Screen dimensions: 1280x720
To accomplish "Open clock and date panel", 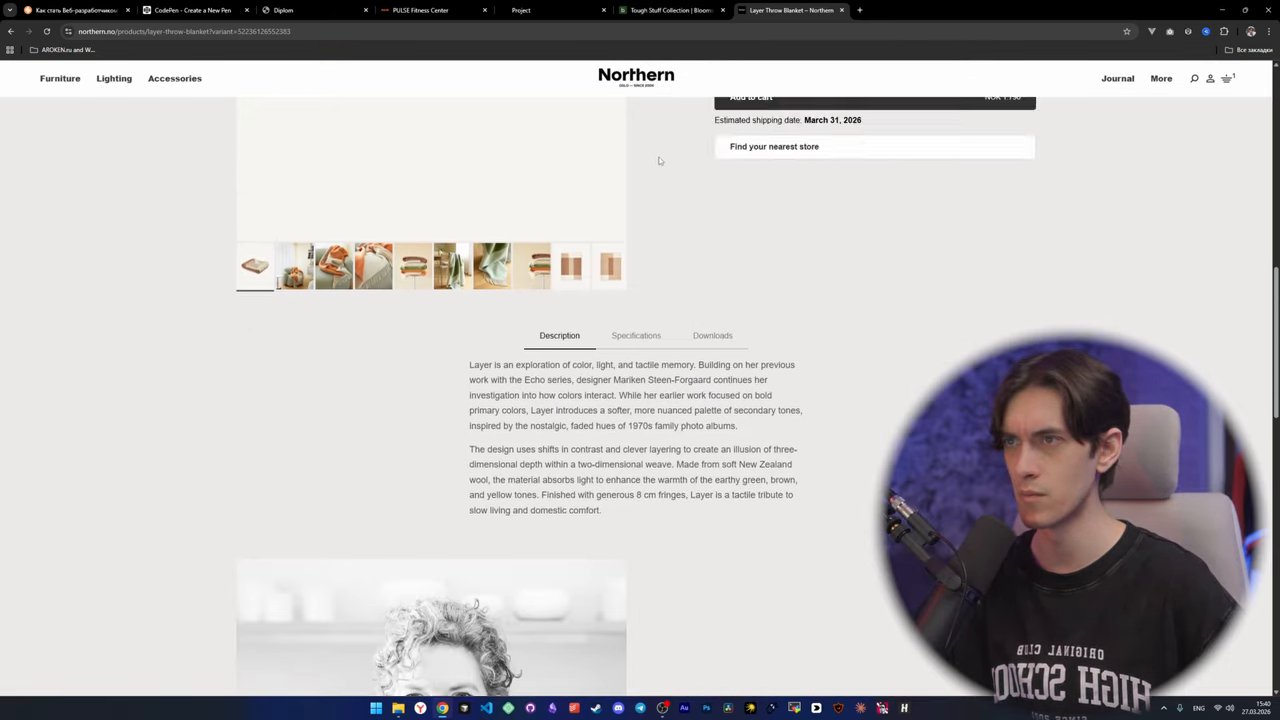I will (x=1256, y=708).
